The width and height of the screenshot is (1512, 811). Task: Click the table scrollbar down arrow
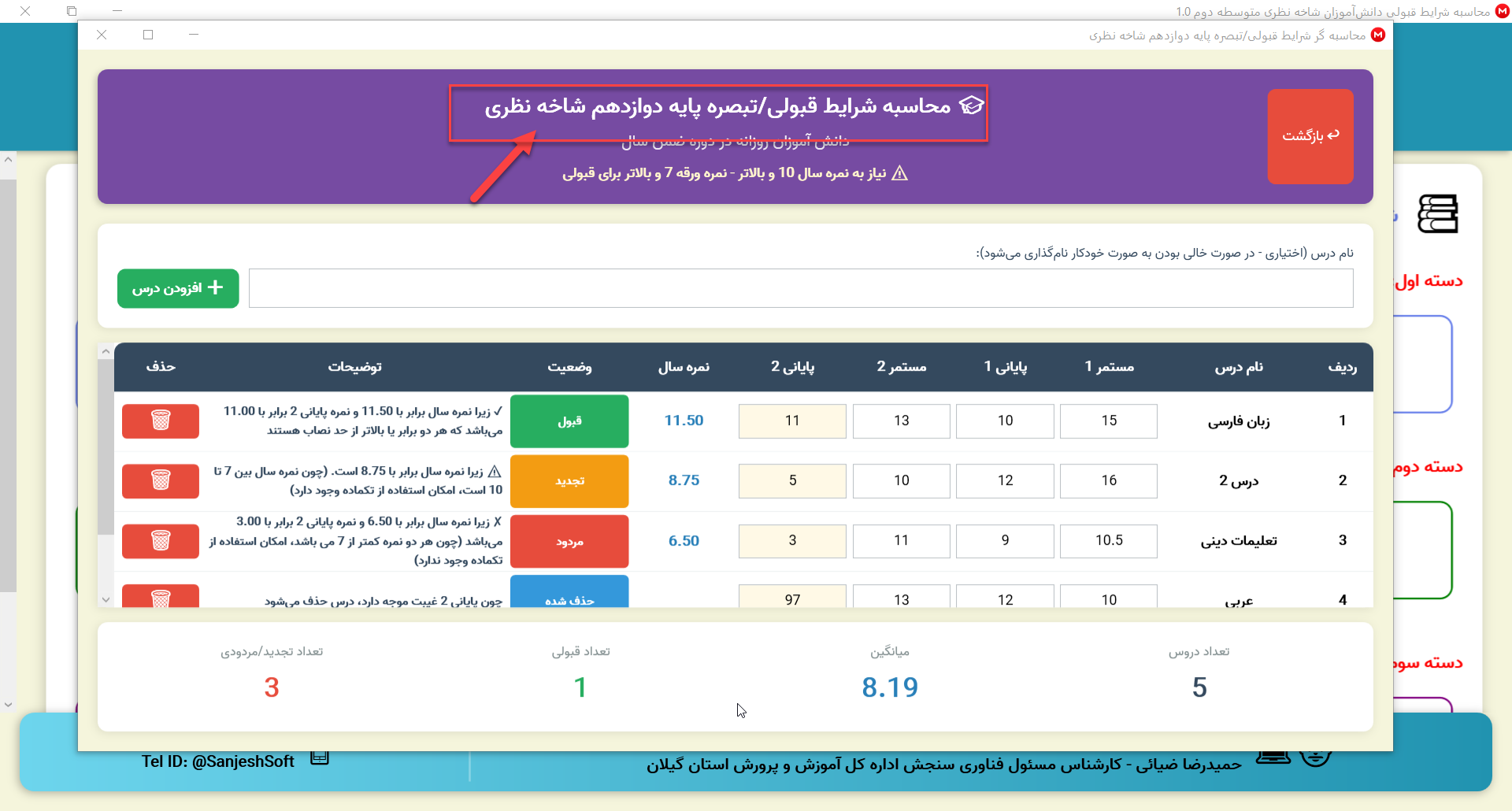pyautogui.click(x=106, y=599)
